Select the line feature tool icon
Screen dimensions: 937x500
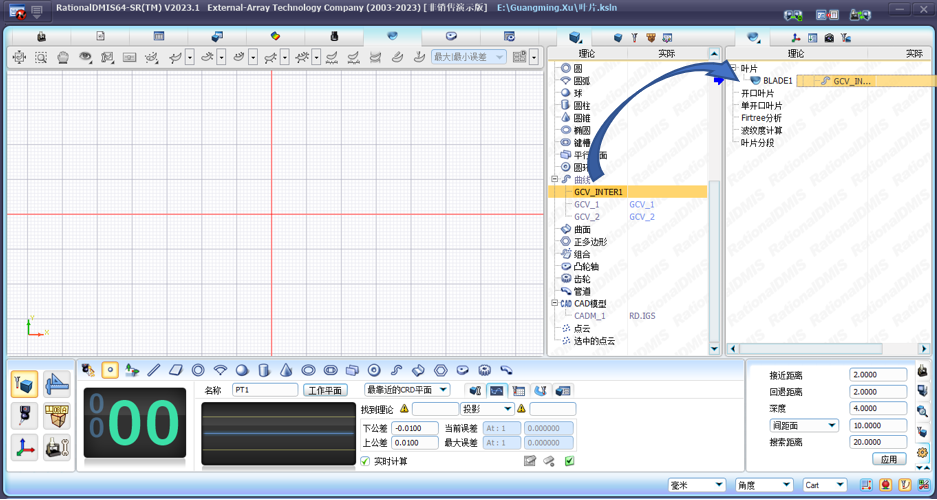pos(154,370)
